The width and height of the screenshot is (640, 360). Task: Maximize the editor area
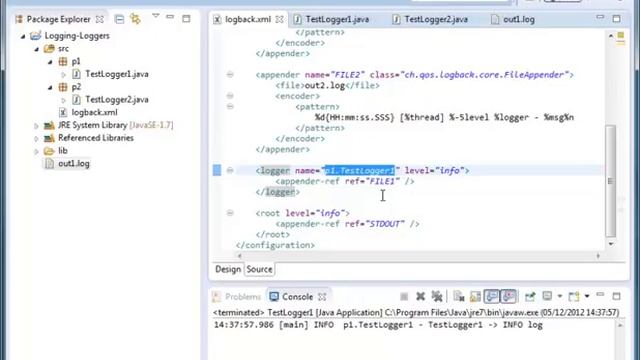616,19
